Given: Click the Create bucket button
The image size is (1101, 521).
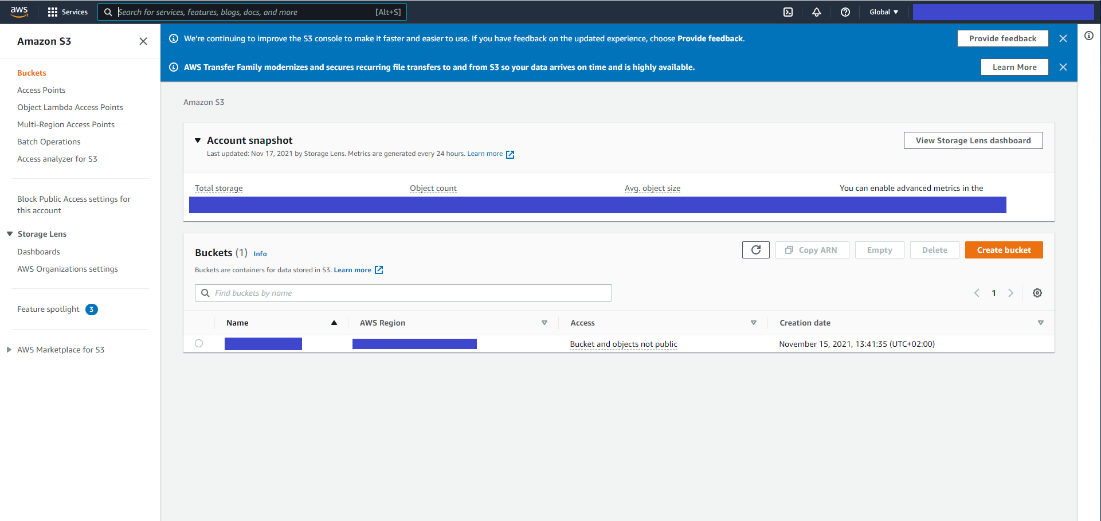Looking at the screenshot, I should pyautogui.click(x=1003, y=250).
